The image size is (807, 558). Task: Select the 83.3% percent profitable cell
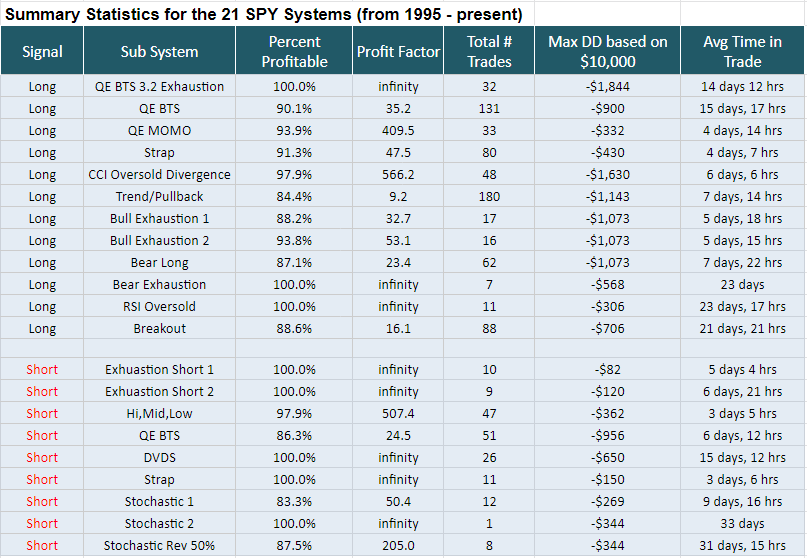(294, 501)
